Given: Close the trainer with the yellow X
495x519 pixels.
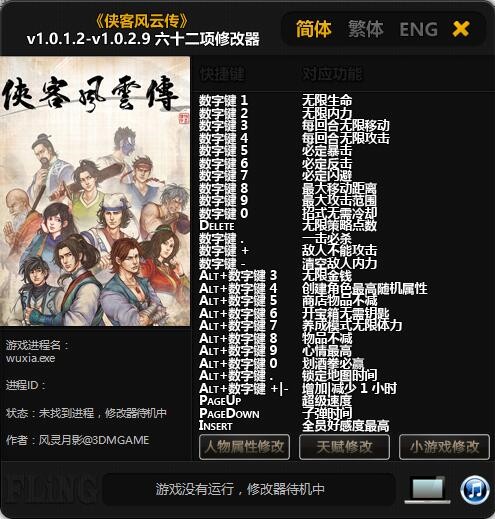Looking at the screenshot, I should point(461,29).
